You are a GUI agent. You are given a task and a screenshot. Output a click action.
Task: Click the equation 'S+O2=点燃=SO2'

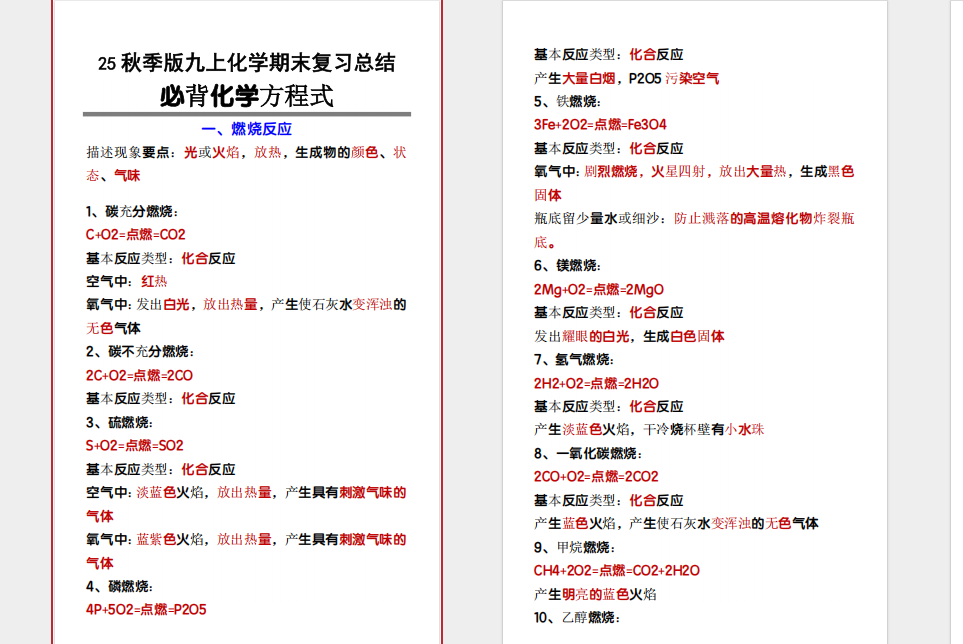coord(134,445)
